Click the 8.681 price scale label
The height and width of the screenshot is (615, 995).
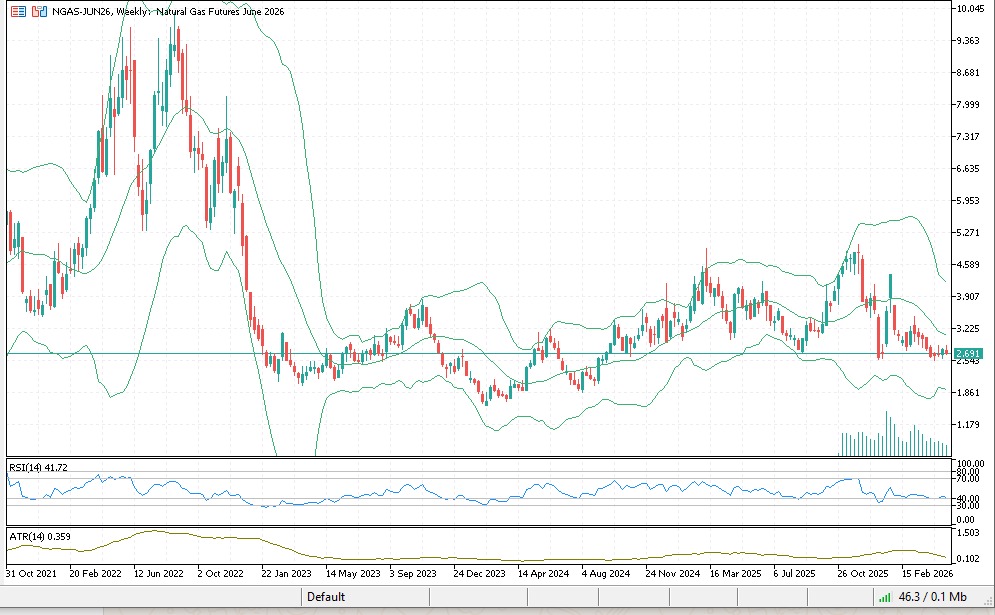pyautogui.click(x=968, y=73)
